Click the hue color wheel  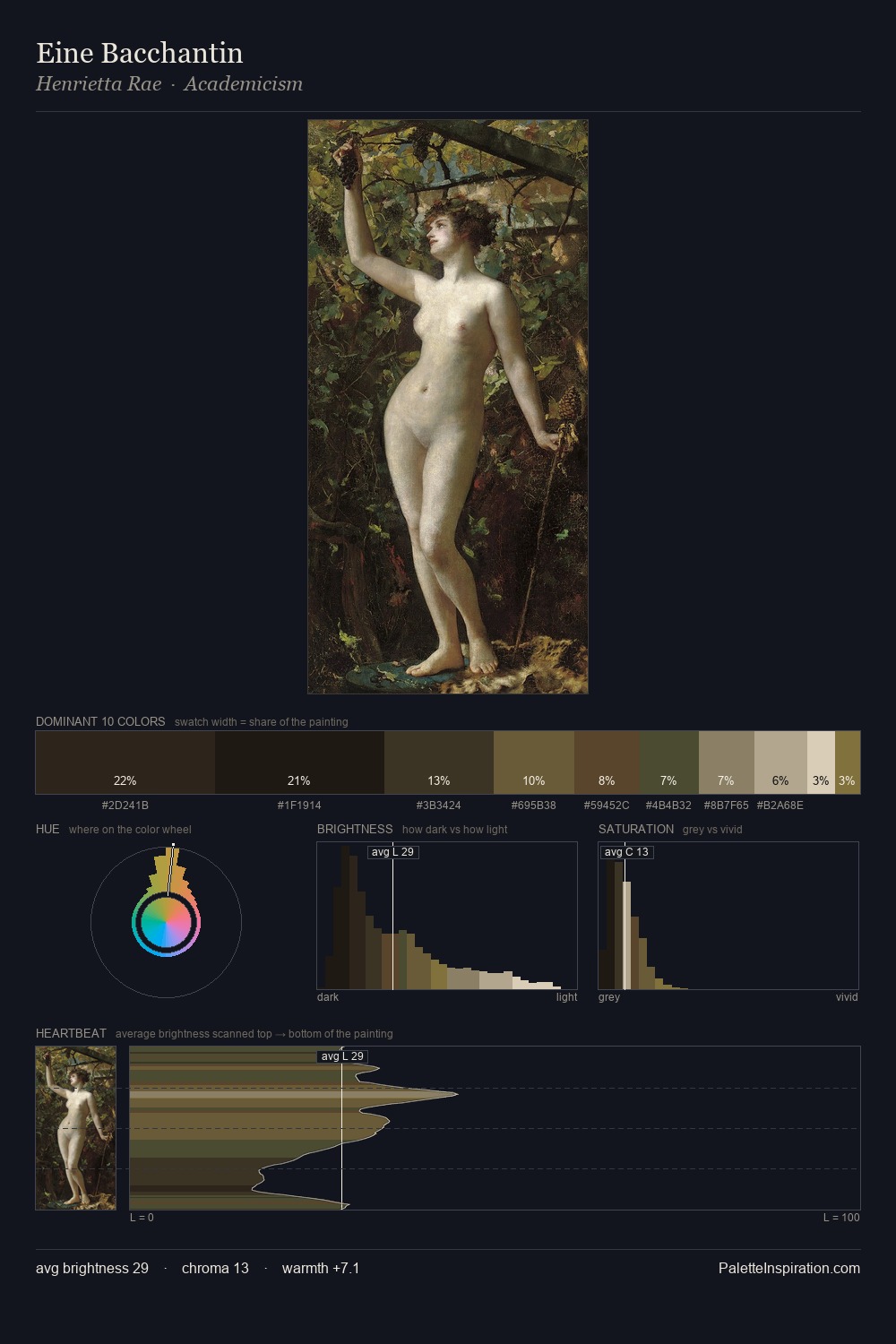pyautogui.click(x=166, y=922)
